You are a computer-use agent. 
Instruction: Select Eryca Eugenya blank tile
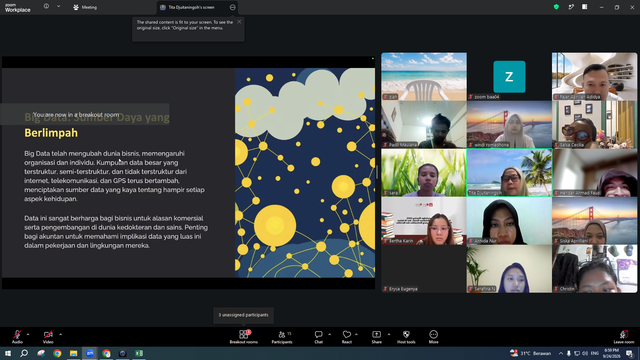coord(424,269)
